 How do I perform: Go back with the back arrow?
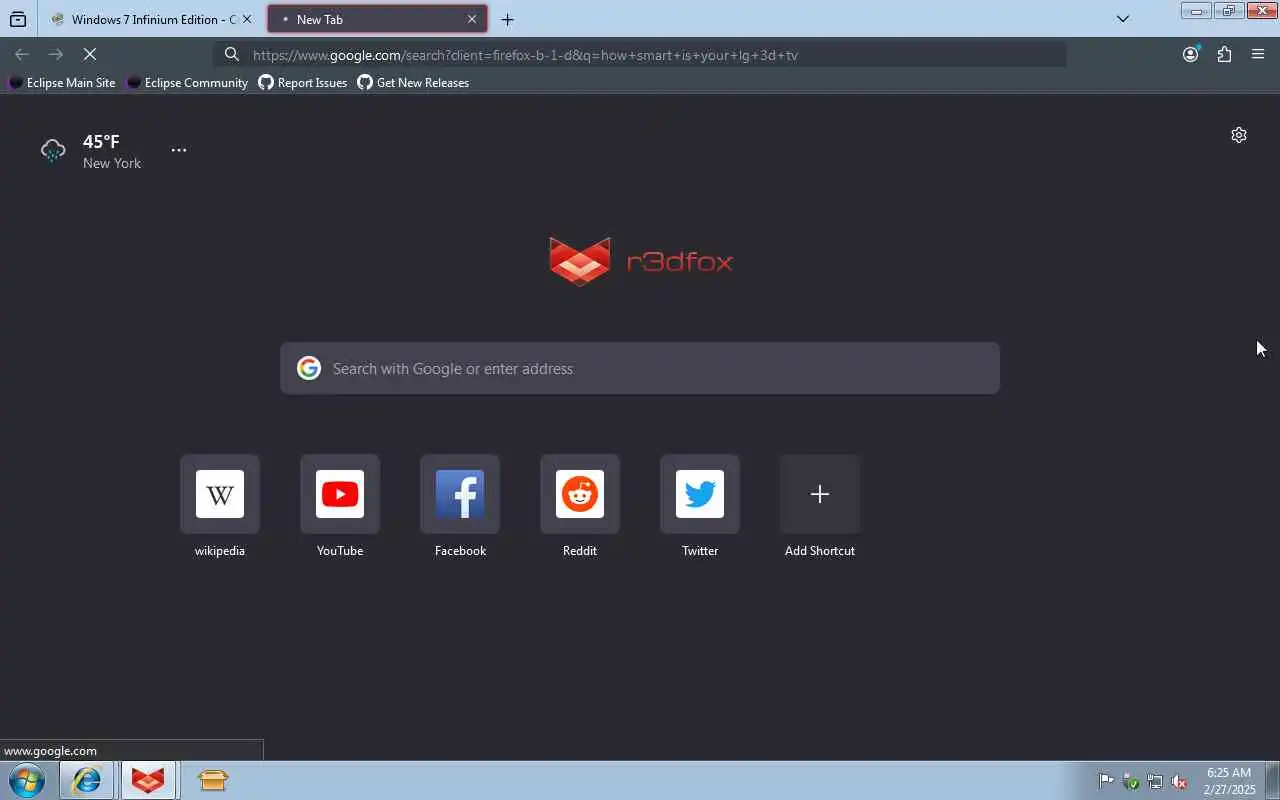[x=22, y=54]
